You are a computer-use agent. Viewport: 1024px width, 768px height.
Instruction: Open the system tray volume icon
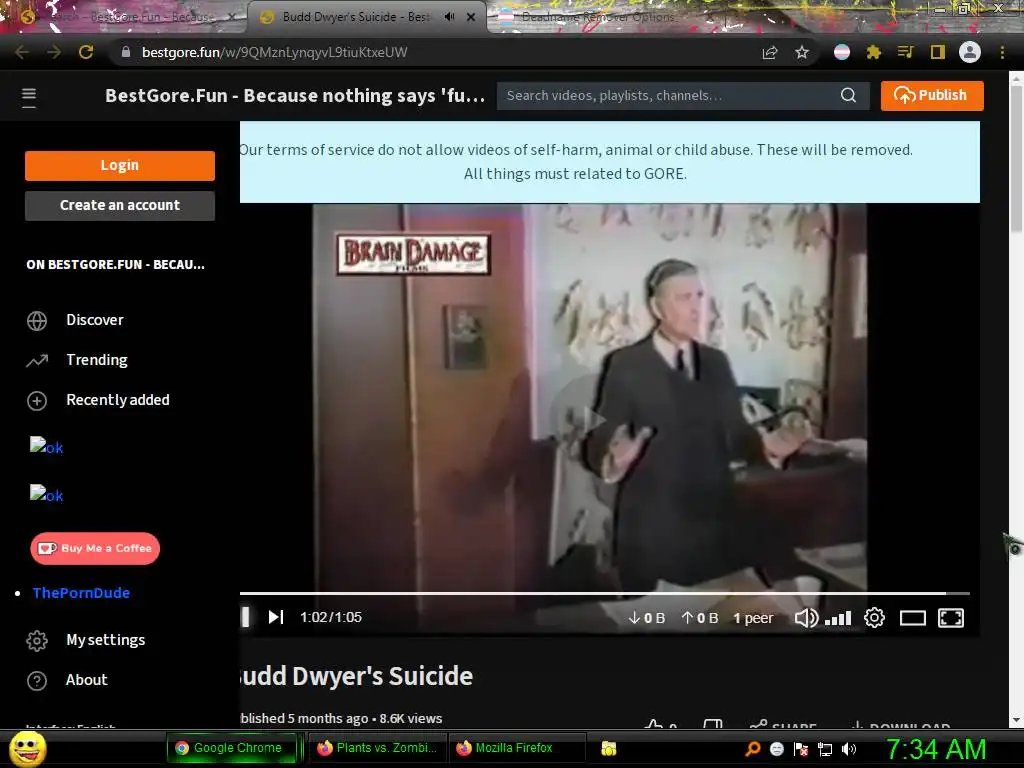(849, 749)
